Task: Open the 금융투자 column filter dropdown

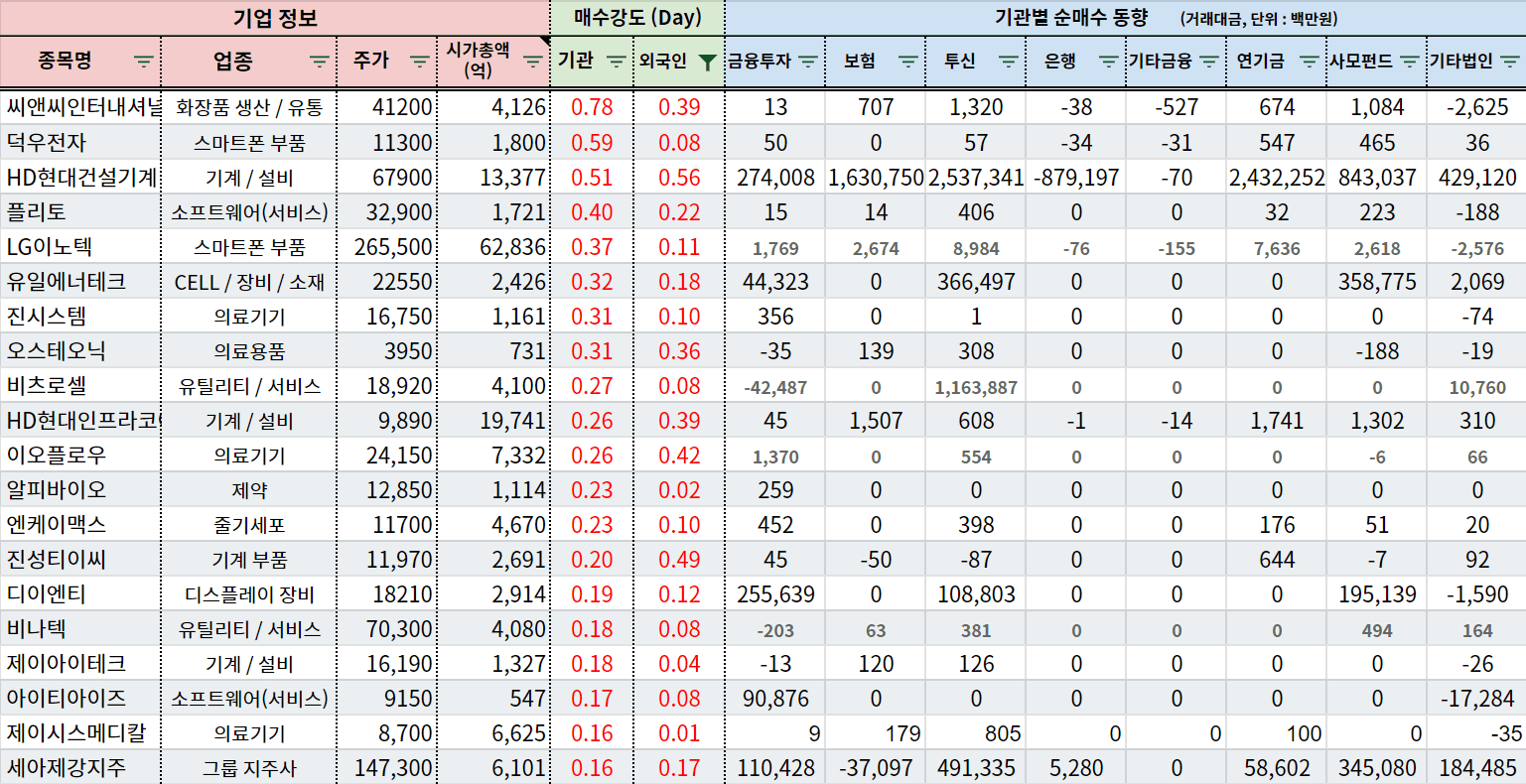Action: click(808, 62)
